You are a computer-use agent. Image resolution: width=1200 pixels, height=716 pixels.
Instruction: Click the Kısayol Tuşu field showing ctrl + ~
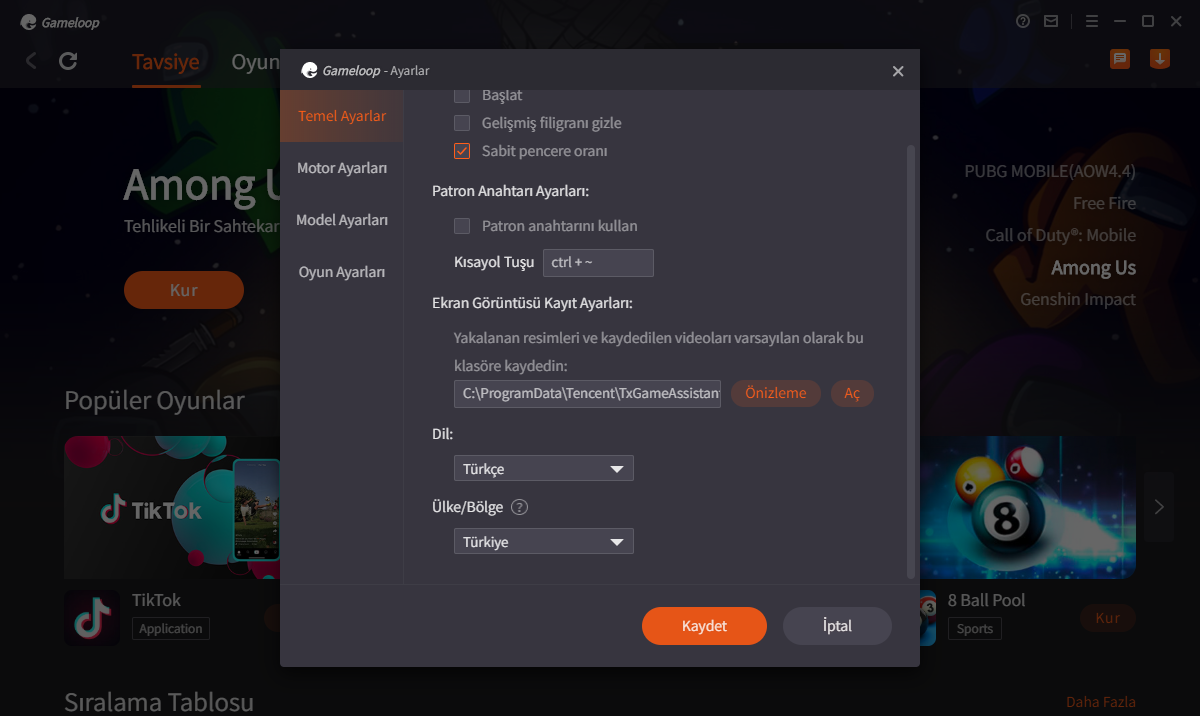click(x=598, y=263)
